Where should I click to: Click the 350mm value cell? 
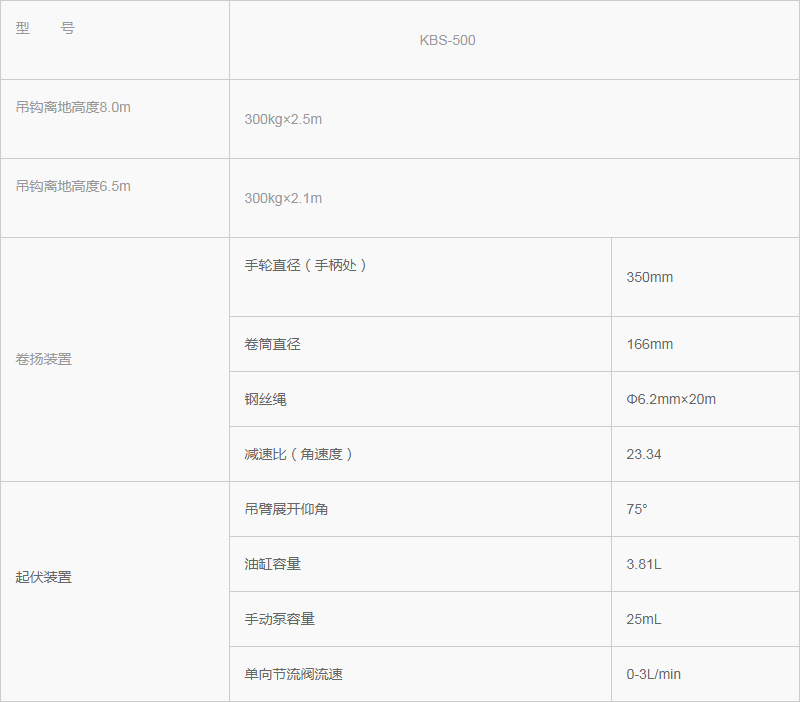pos(649,277)
